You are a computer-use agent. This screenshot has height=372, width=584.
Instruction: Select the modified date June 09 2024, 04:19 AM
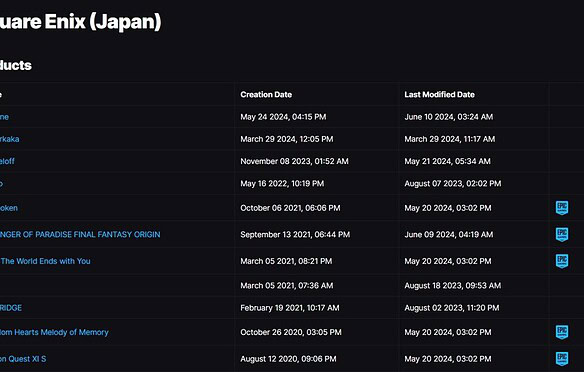pyautogui.click(x=448, y=235)
